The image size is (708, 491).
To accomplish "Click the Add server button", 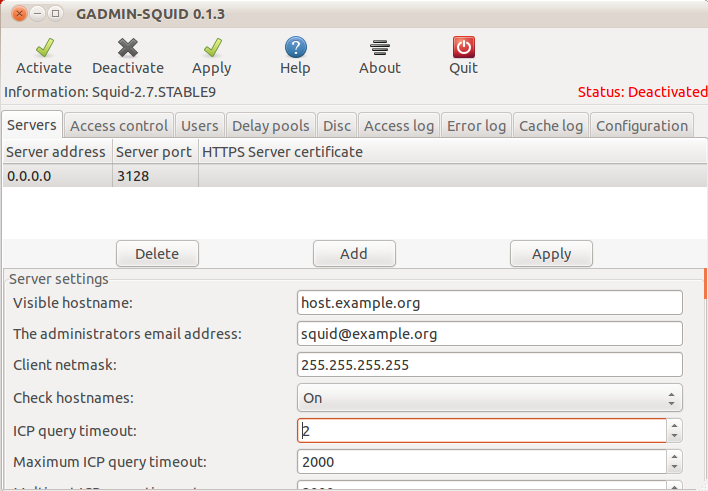I will (x=354, y=253).
